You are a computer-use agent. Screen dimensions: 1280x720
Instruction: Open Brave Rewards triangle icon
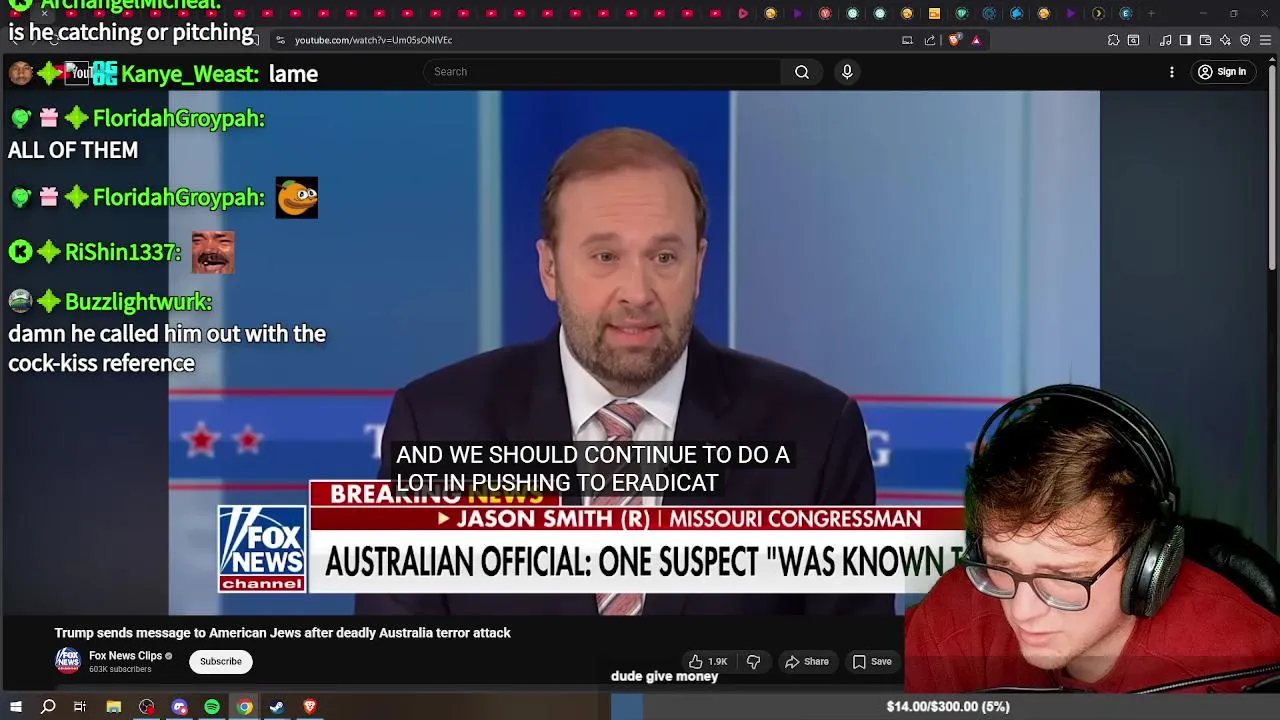[976, 40]
